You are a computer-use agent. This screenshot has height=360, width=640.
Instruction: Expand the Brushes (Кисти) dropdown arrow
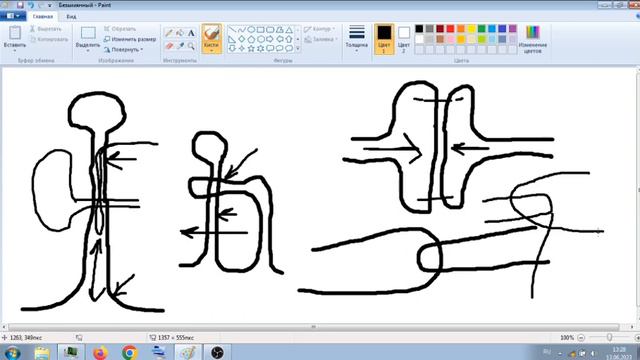coord(211,51)
